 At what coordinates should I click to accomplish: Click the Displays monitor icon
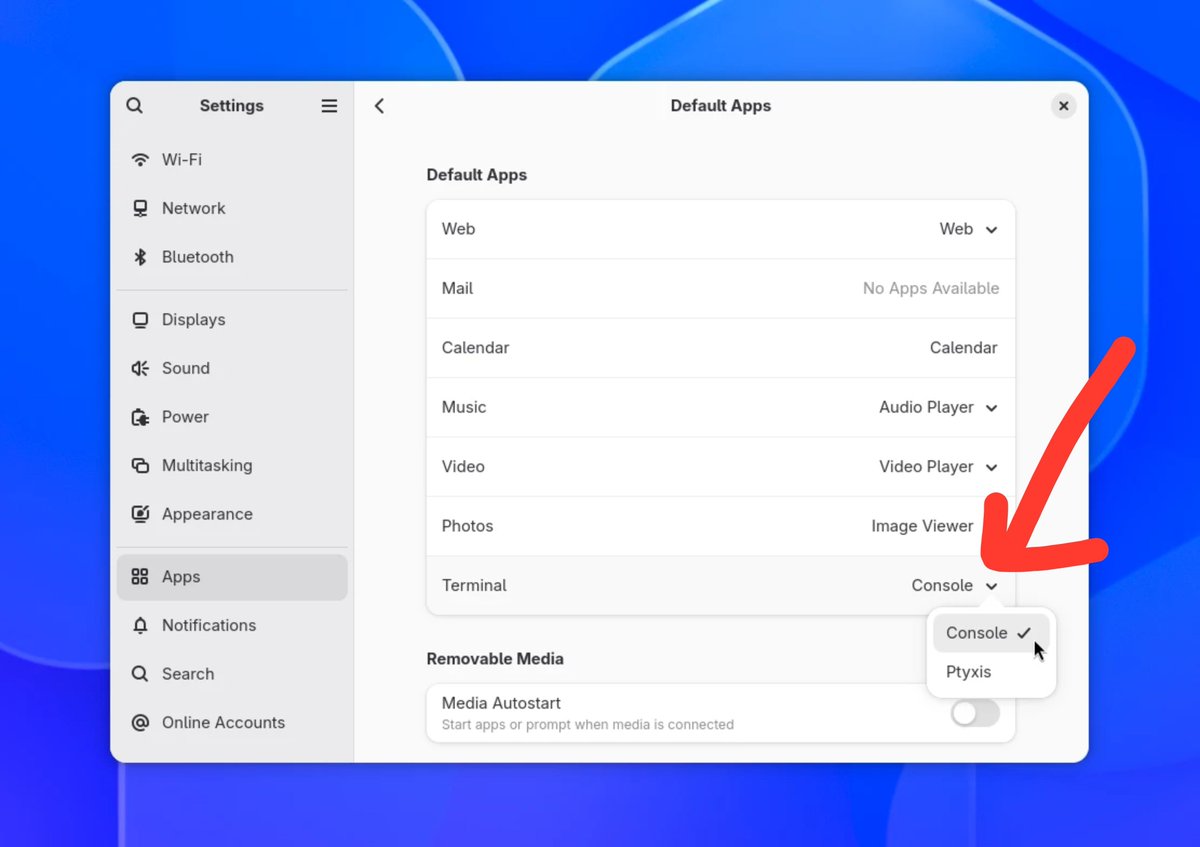141,320
